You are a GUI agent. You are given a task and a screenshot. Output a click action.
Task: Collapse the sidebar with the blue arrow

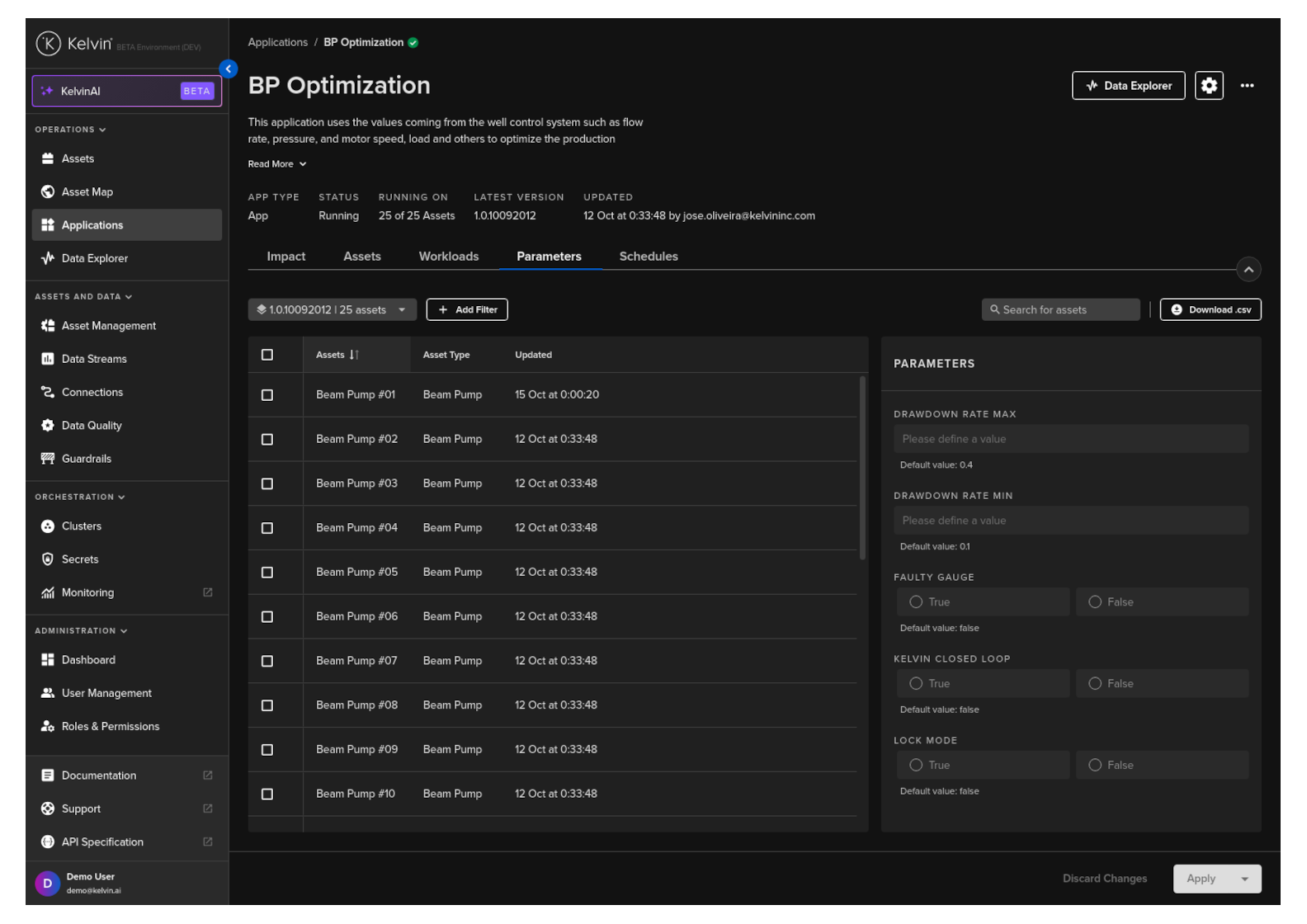coord(229,69)
